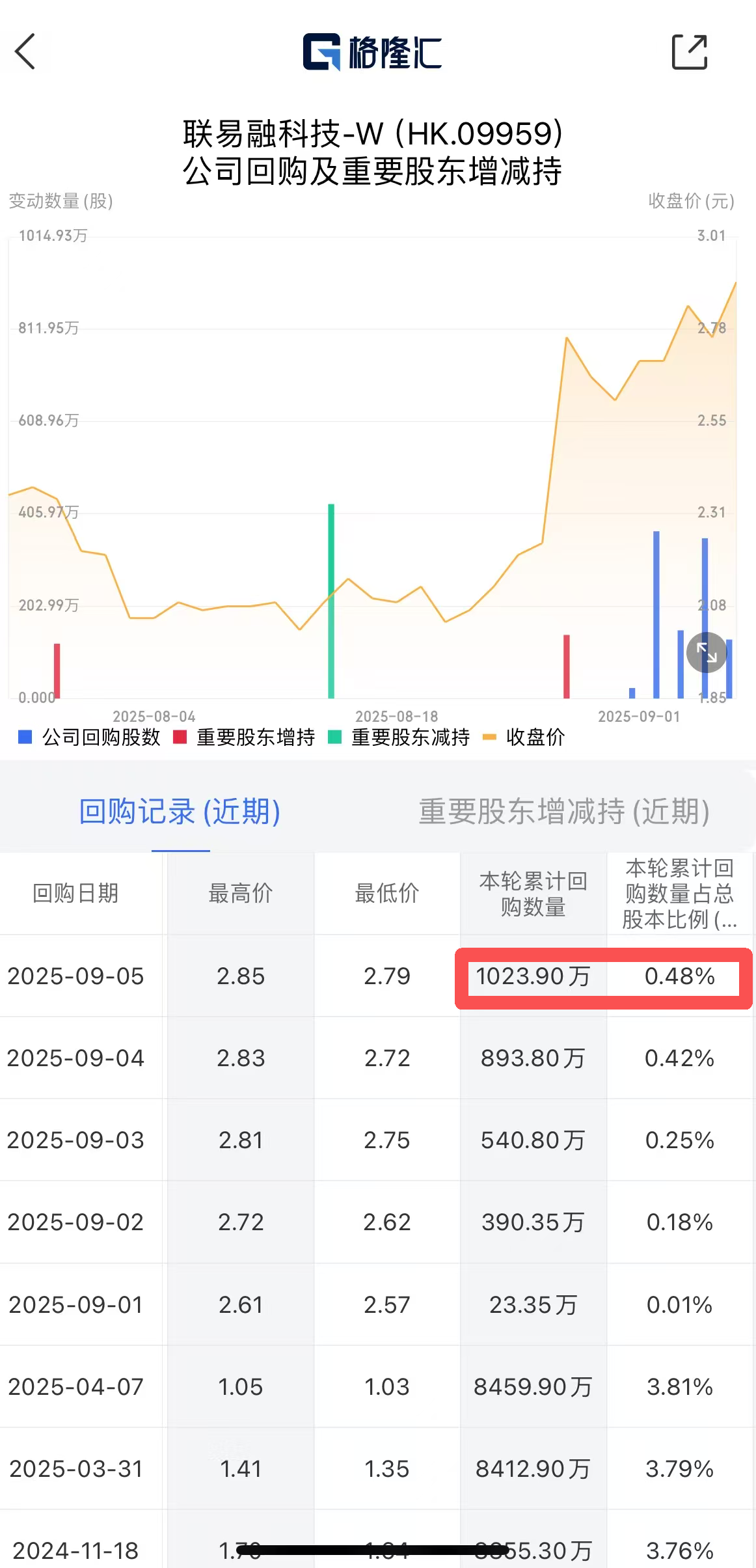Tap the 本轮累计回购数量 column header
Viewport: 756px width, 1568px height.
[533, 894]
